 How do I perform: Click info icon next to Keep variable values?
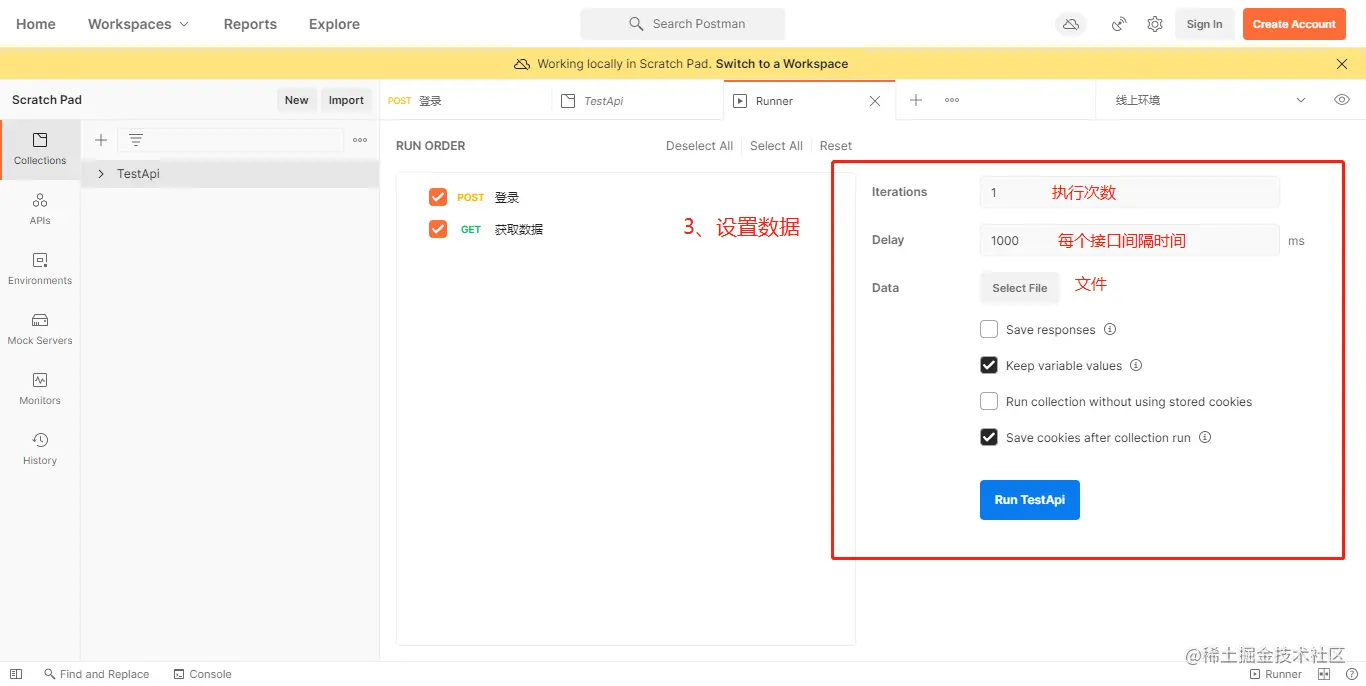[x=1136, y=366]
